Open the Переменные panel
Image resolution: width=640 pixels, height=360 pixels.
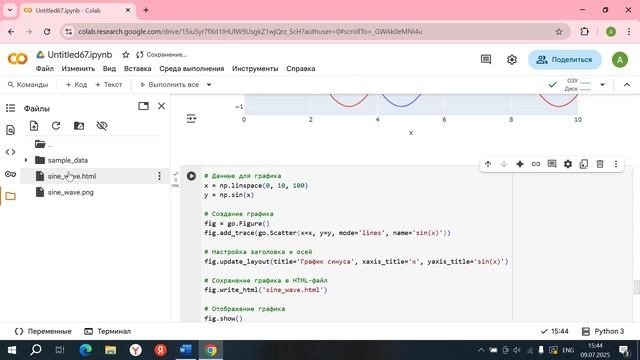43,331
